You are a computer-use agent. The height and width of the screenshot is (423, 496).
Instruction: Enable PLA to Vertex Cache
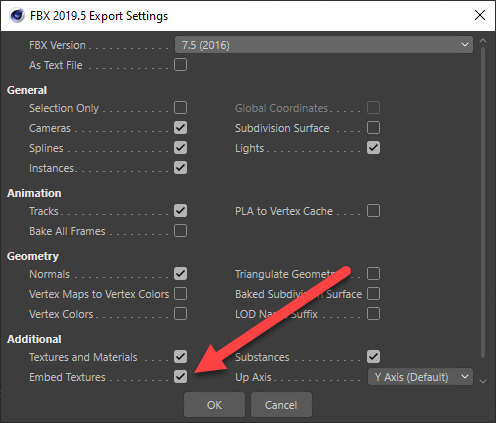[373, 211]
